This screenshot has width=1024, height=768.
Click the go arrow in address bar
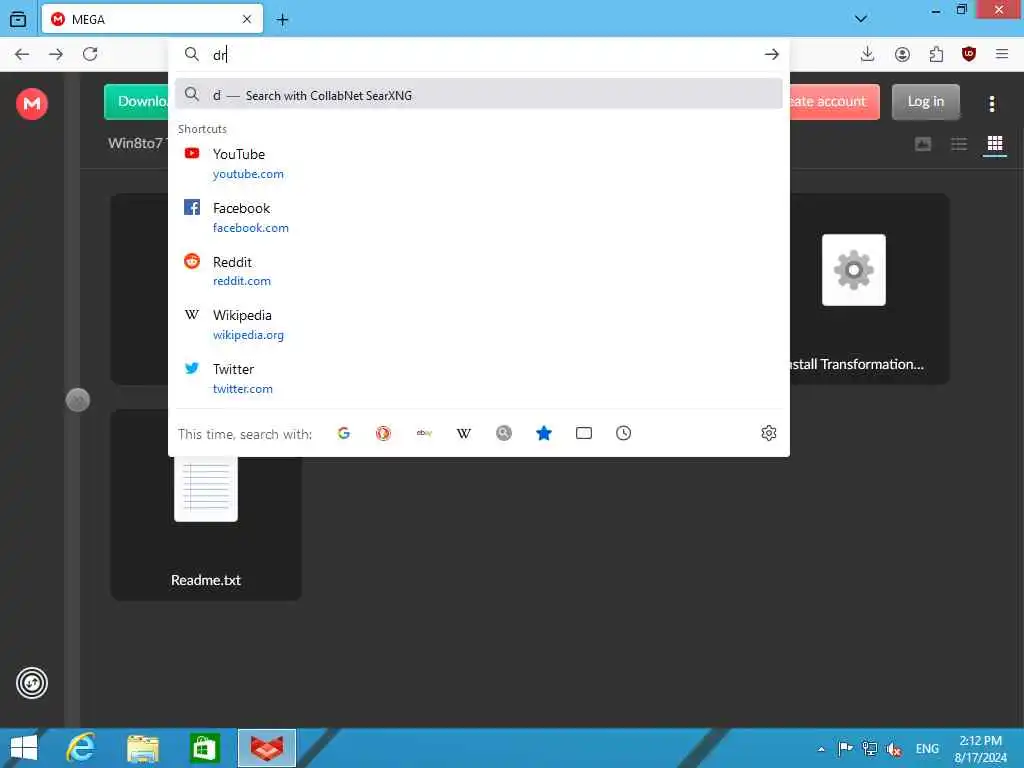tap(771, 54)
